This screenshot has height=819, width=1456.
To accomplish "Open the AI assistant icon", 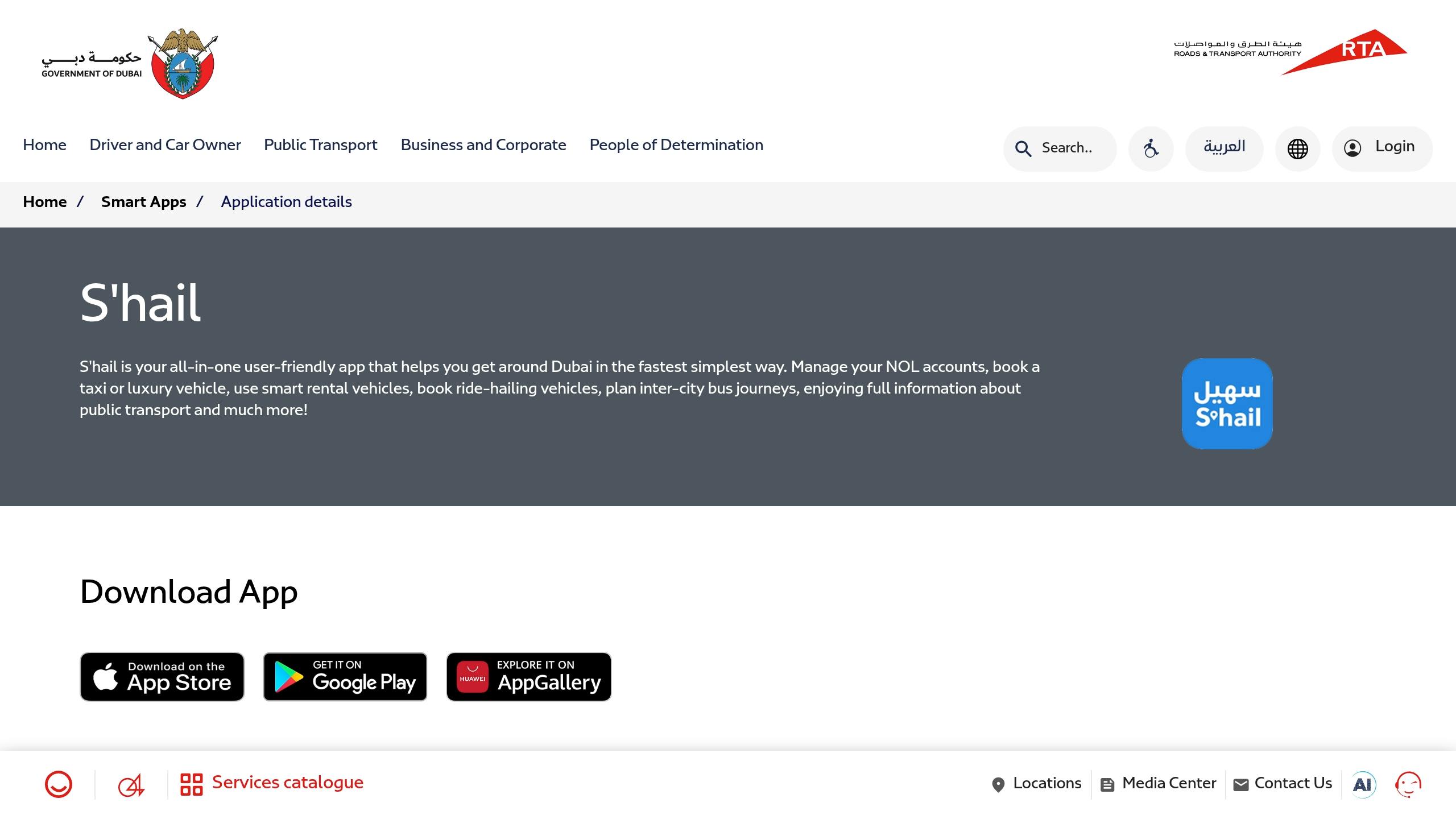I will (1363, 785).
